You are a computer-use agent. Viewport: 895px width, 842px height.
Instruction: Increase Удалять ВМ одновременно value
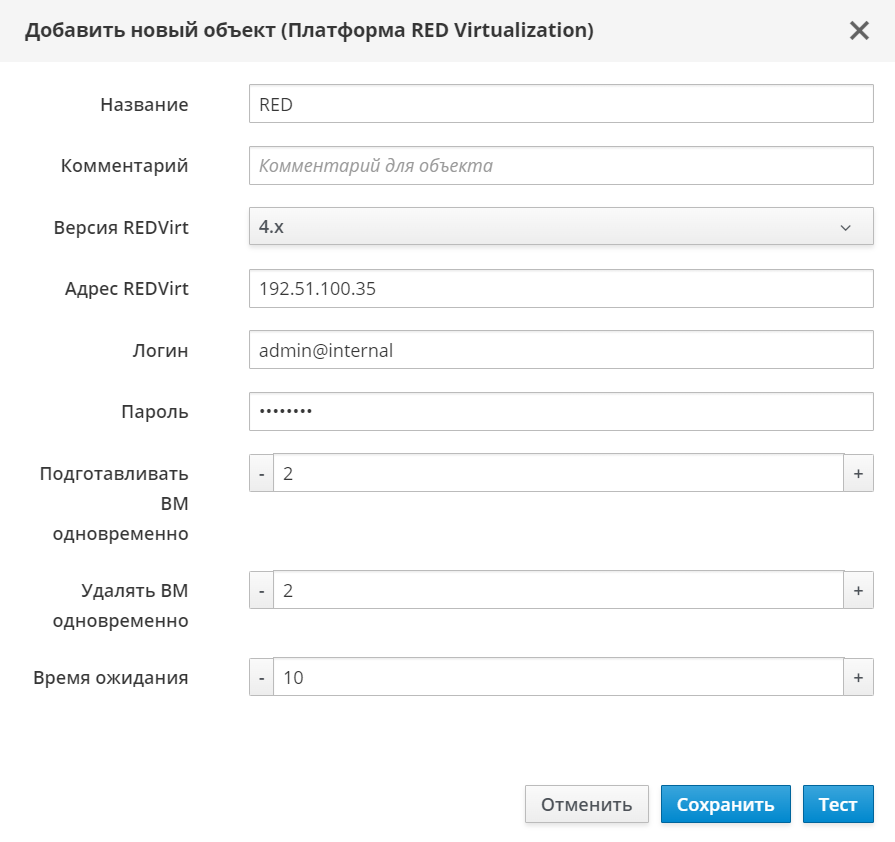[857, 590]
